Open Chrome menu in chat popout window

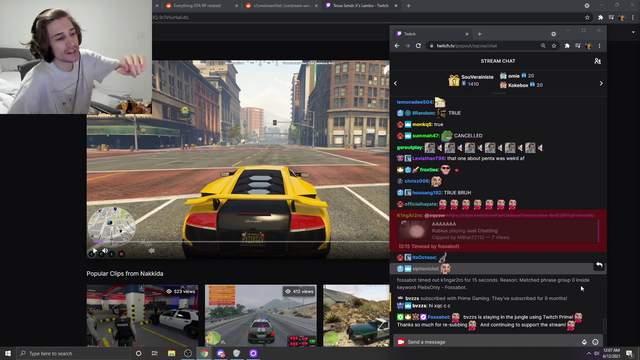(x=599, y=46)
